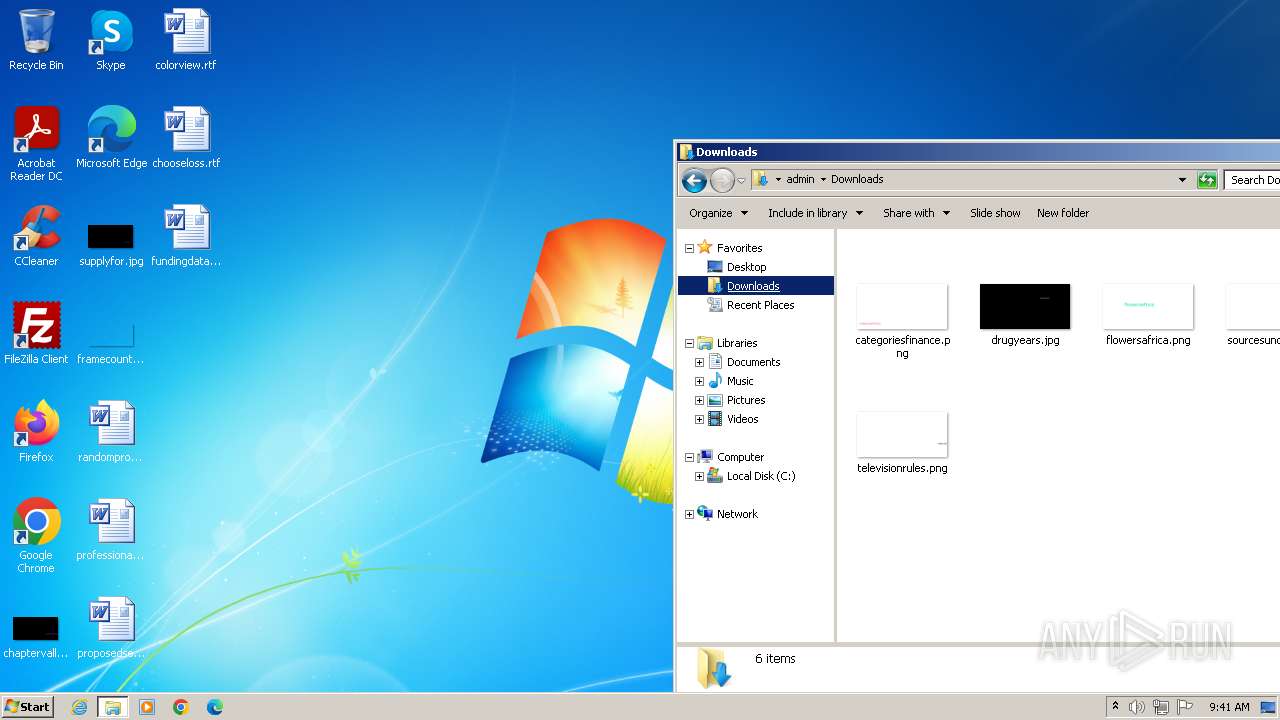Viewport: 1280px width, 720px height.
Task: Open Windows Media Player from the taskbar
Action: coord(147,707)
